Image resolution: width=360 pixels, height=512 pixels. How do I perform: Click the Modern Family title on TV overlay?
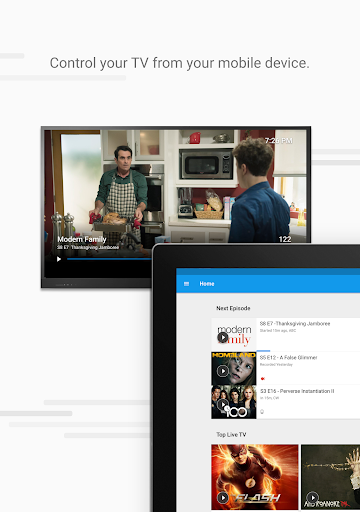[x=82, y=239]
